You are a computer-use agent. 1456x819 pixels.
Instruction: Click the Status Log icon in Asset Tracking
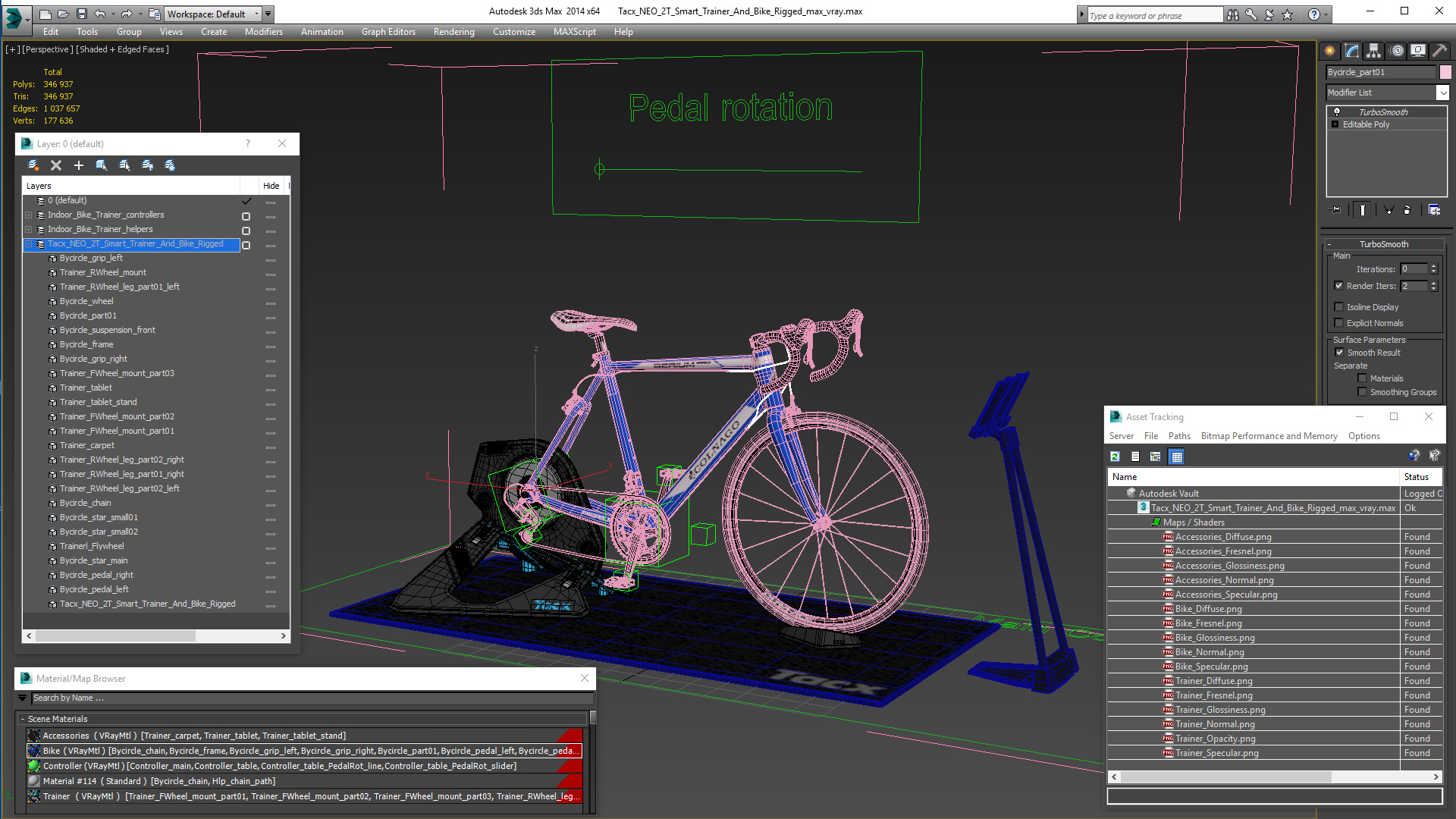1135,457
